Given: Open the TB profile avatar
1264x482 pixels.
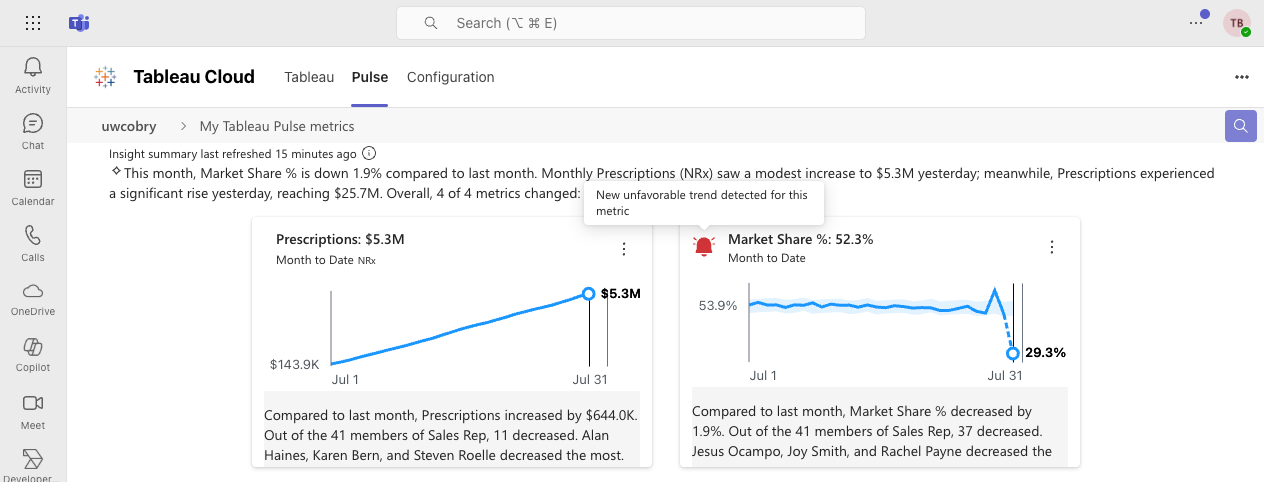Looking at the screenshot, I should click(x=1237, y=23).
